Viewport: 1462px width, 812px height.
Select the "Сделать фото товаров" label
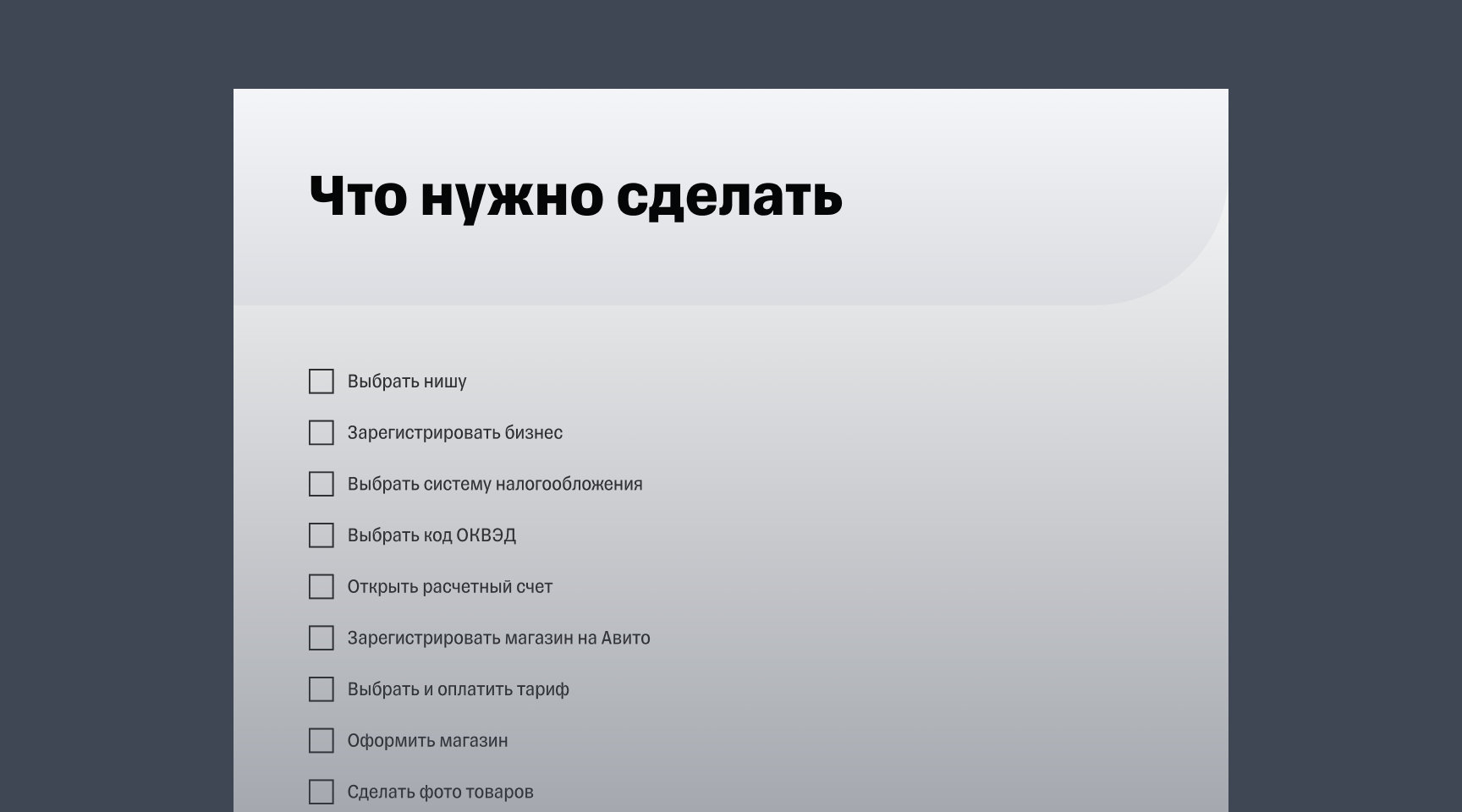[x=441, y=792]
